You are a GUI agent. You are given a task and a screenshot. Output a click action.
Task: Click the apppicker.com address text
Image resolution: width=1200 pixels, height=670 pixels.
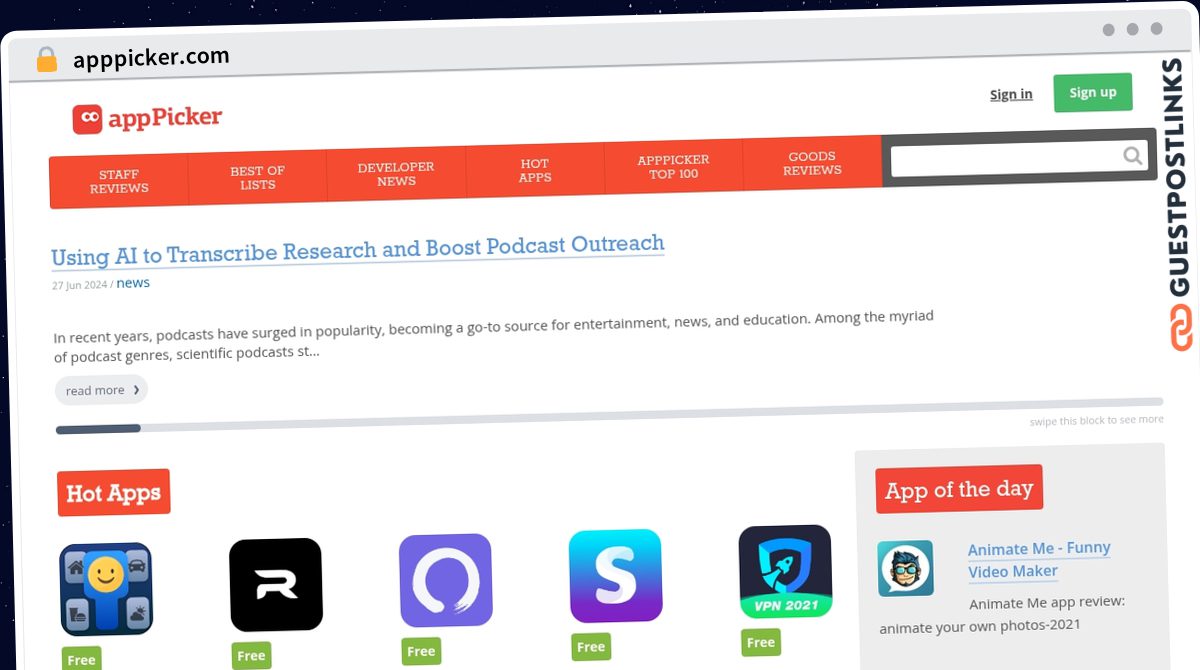click(151, 58)
